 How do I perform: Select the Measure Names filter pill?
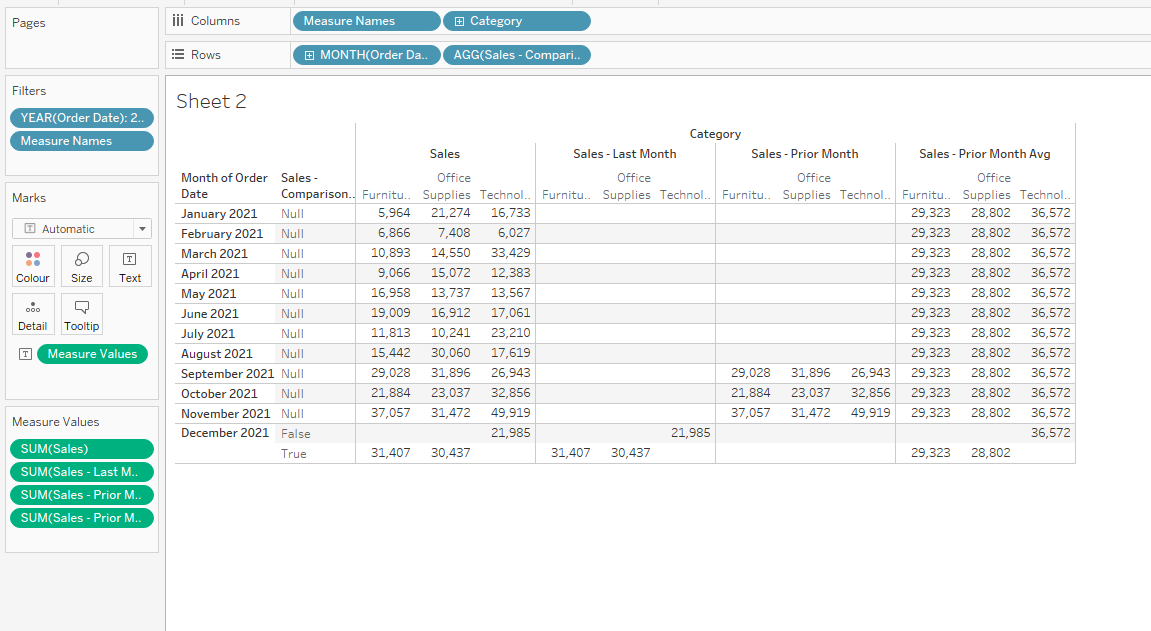point(81,141)
